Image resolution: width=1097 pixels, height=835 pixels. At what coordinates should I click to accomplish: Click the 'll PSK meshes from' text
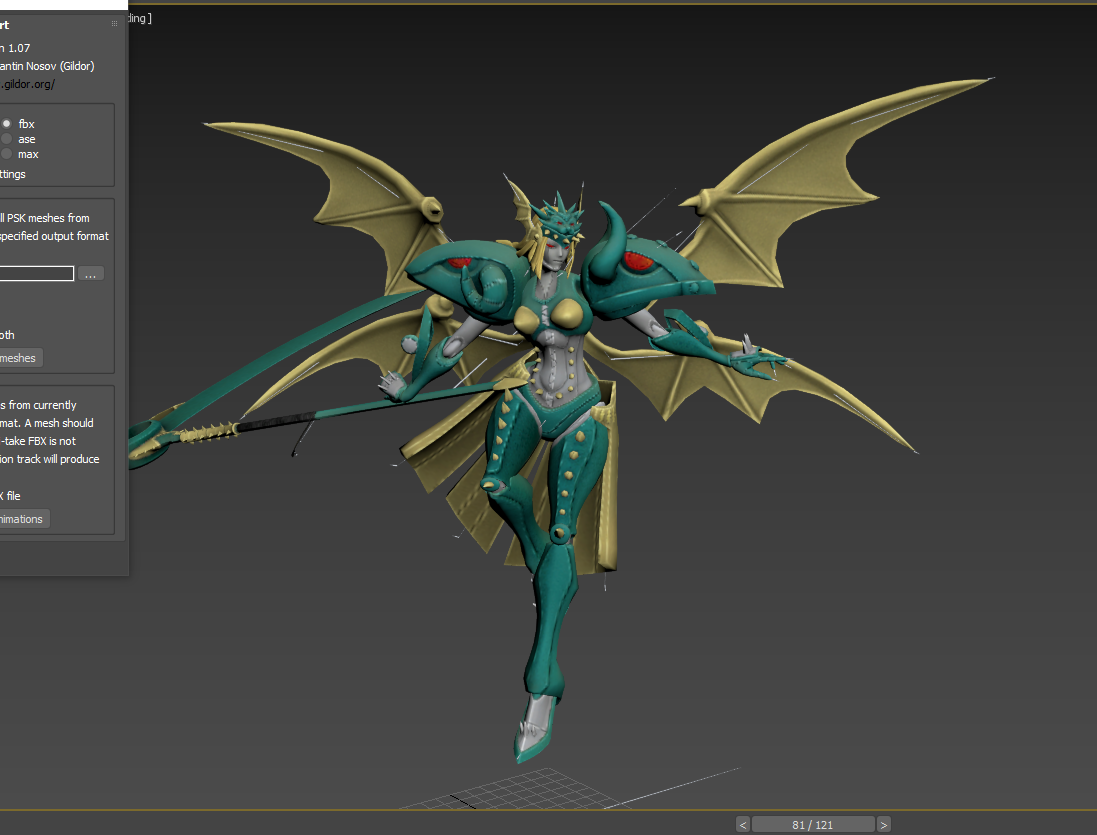click(45, 218)
